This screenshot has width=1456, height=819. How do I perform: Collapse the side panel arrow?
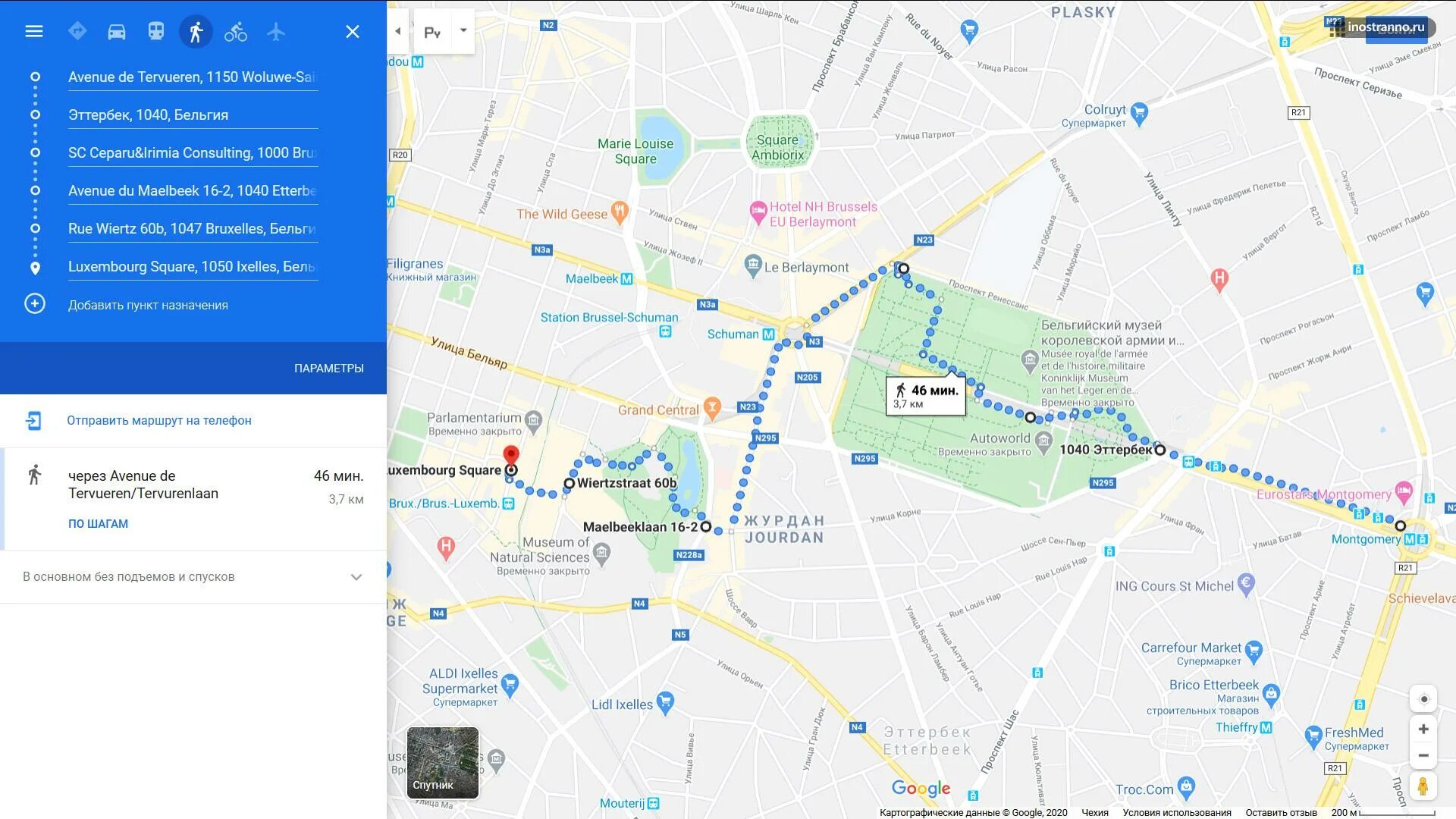[x=398, y=31]
